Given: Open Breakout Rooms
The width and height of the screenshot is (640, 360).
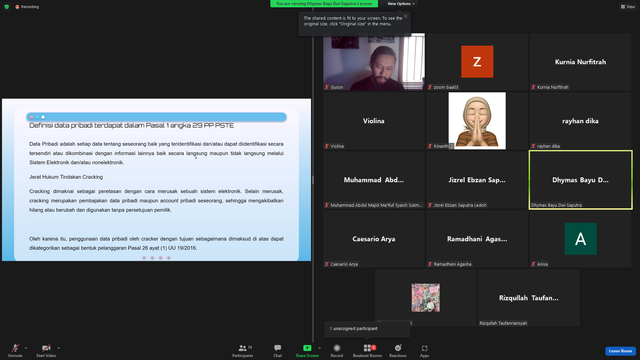Looking at the screenshot, I should (367, 350).
